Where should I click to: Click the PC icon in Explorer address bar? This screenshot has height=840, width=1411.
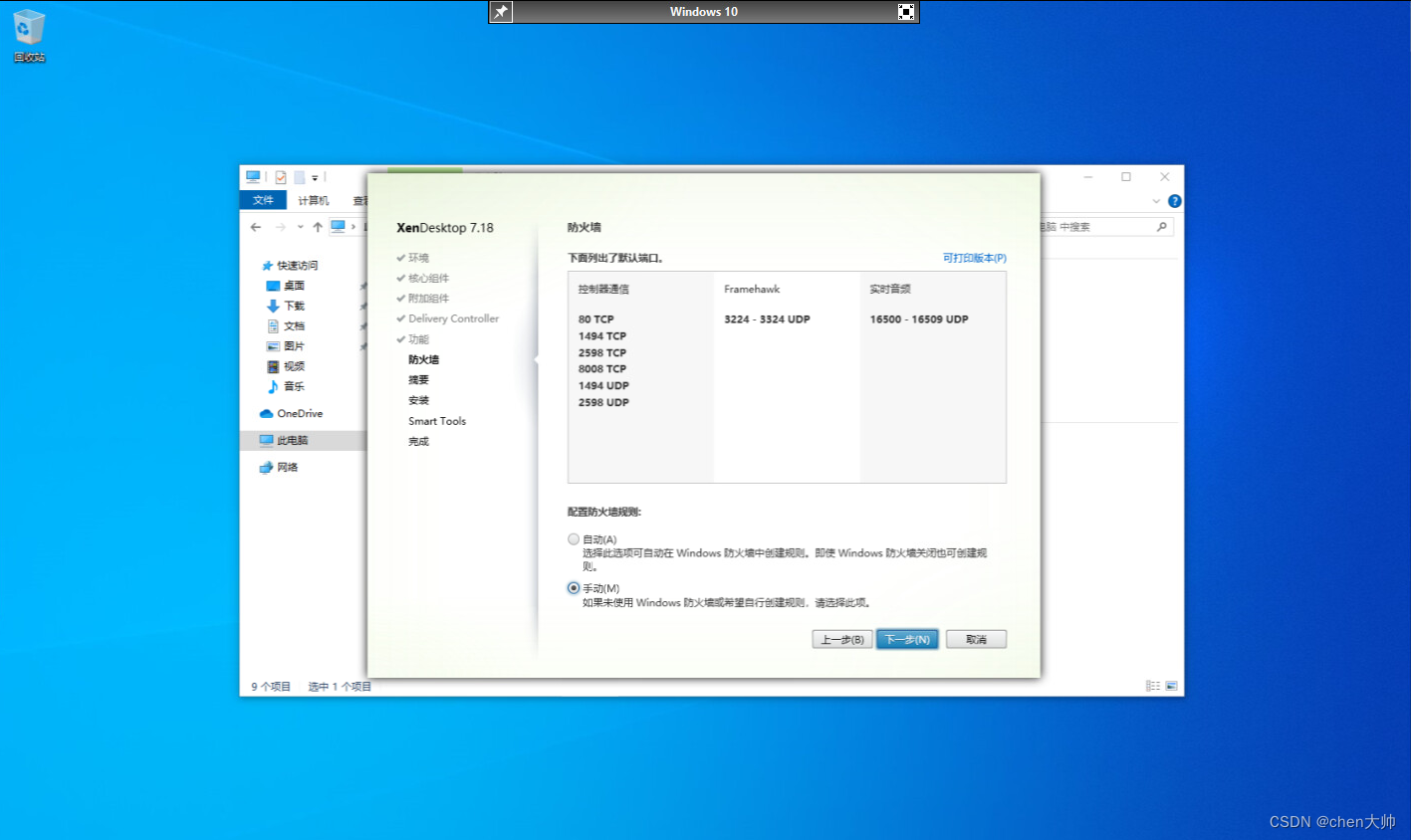(339, 227)
